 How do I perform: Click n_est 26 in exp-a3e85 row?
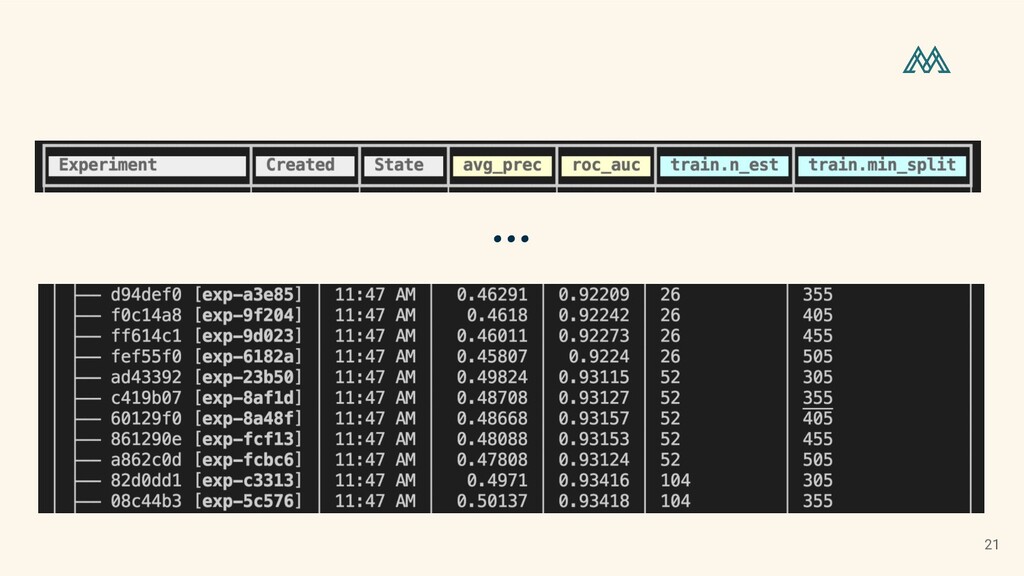click(x=670, y=295)
